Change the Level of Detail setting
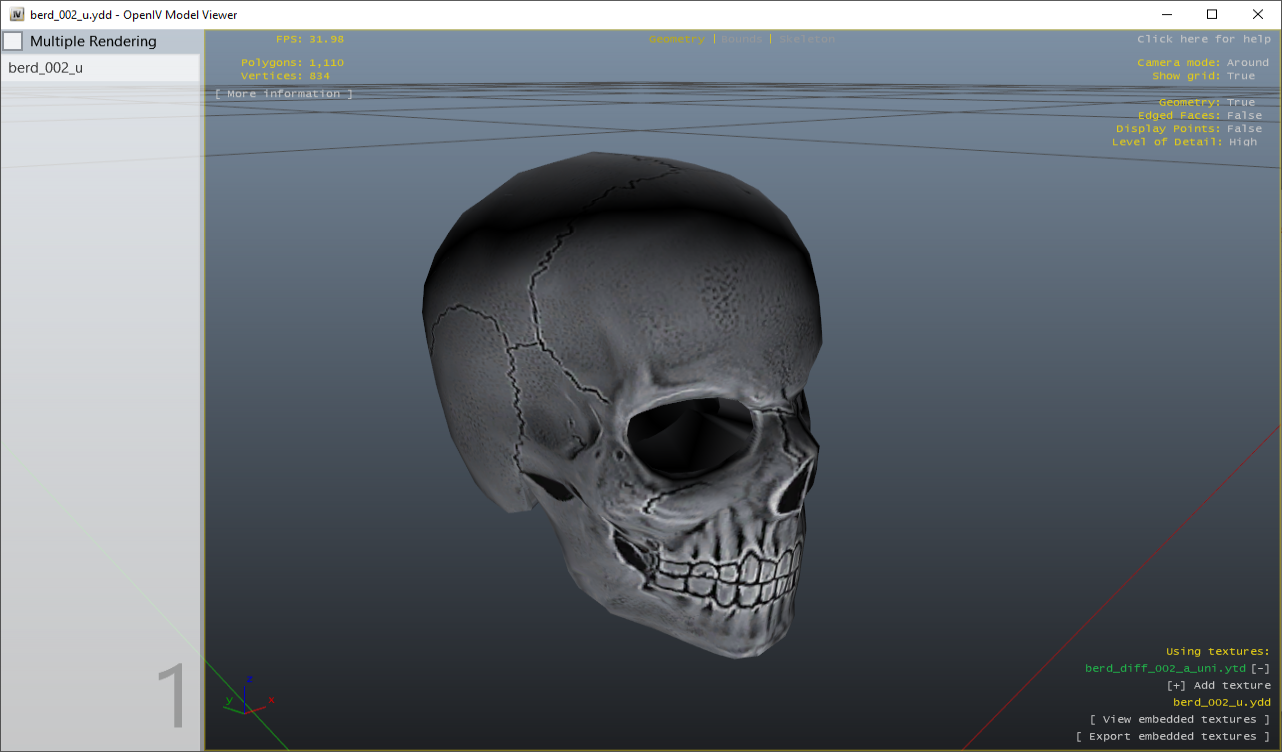This screenshot has width=1282, height=752. coord(1243,142)
